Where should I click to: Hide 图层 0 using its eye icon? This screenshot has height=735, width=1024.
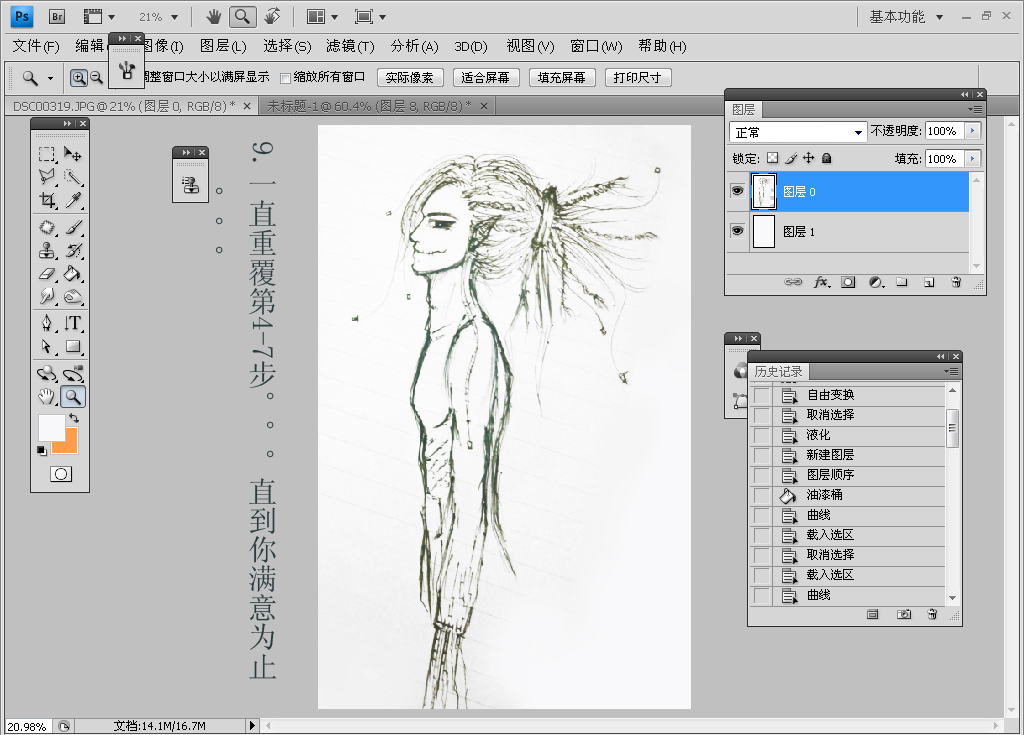[737, 191]
